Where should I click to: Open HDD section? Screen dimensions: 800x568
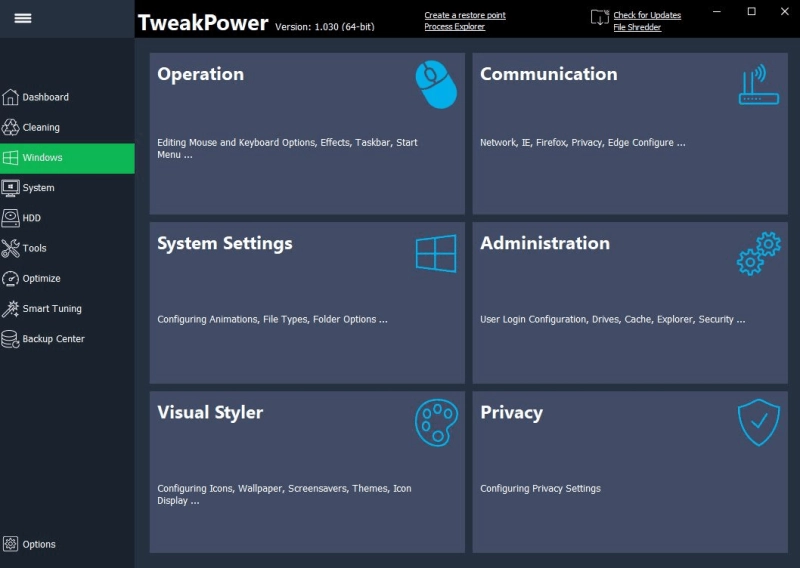point(67,218)
